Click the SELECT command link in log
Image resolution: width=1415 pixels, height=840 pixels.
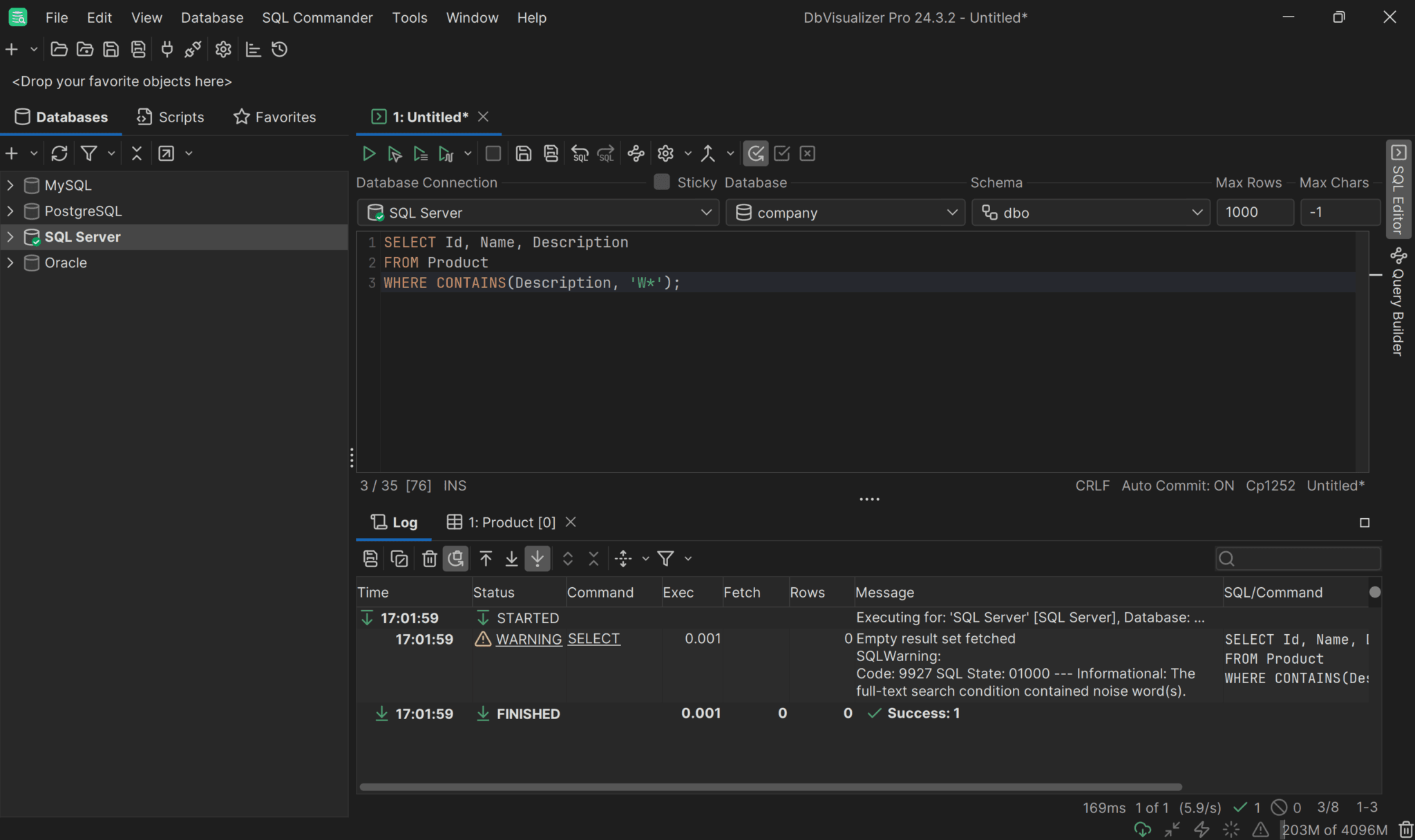point(594,639)
